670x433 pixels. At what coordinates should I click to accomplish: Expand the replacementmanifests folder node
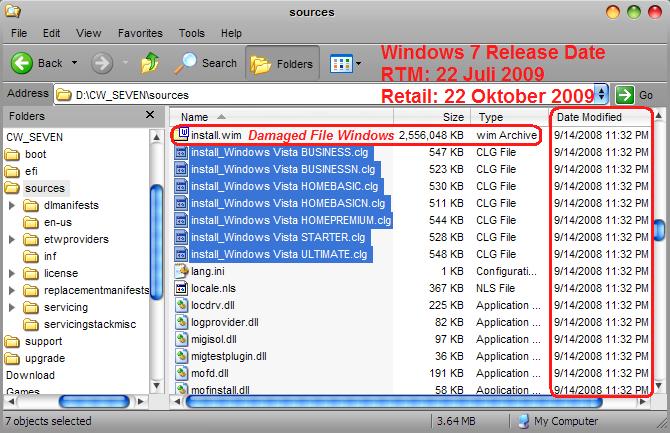(x=12, y=290)
